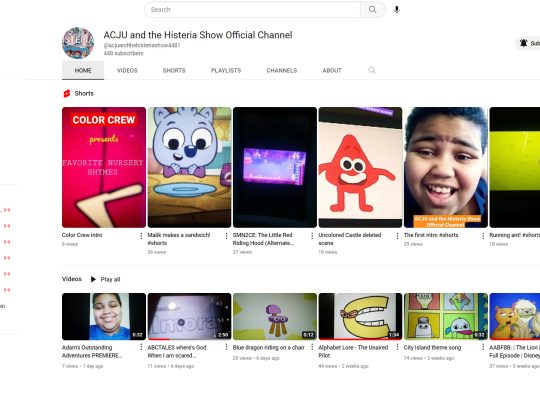Screen dimensions: 540x400
Task: Open the PLAYLISTS tab
Action: point(226,70)
